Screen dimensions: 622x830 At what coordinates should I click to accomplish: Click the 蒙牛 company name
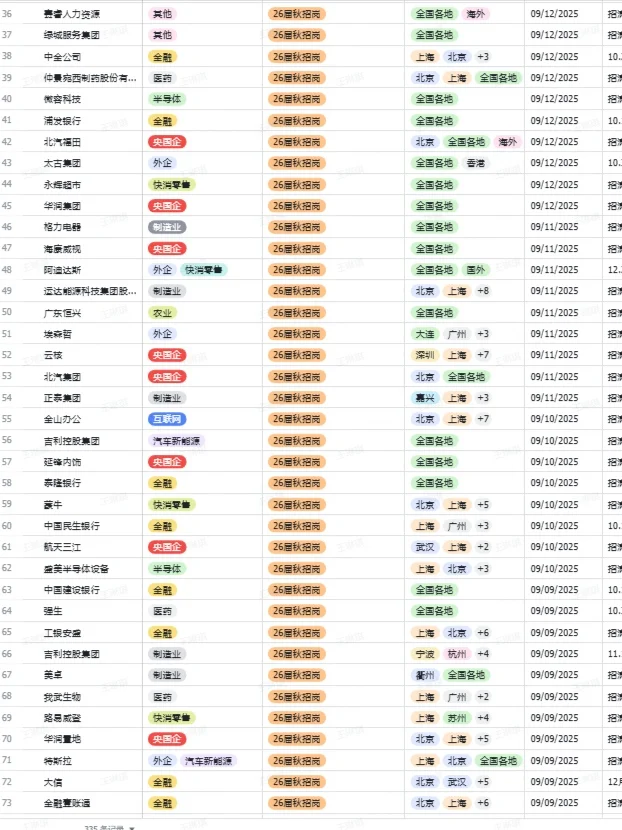(53, 505)
